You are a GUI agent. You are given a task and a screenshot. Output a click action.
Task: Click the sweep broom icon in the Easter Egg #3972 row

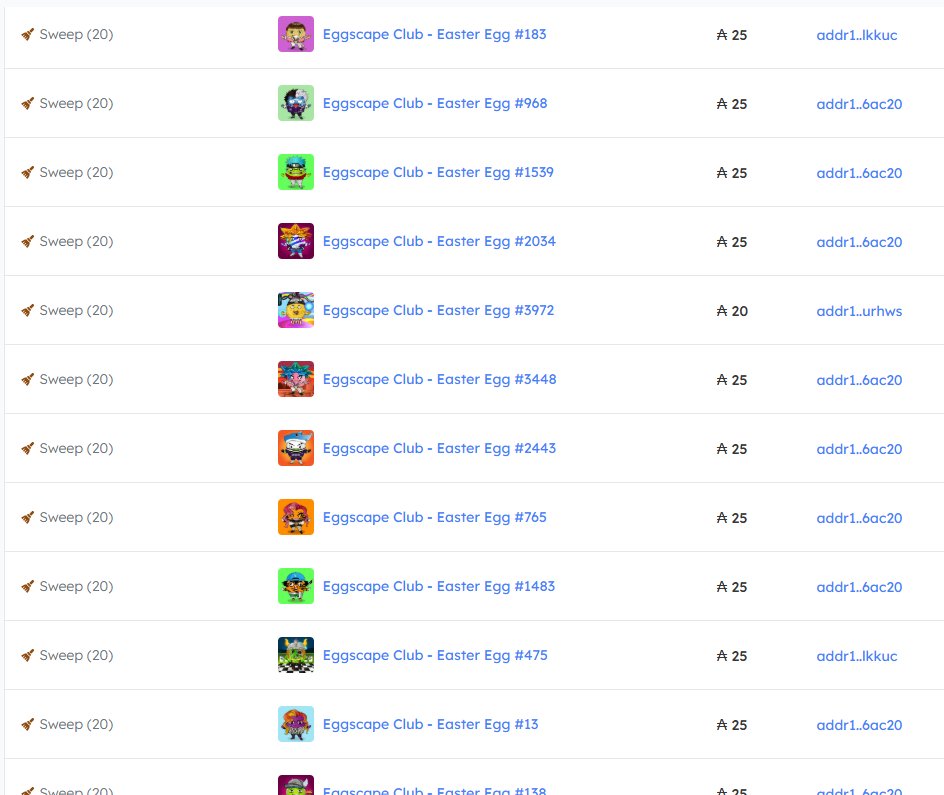pos(28,311)
